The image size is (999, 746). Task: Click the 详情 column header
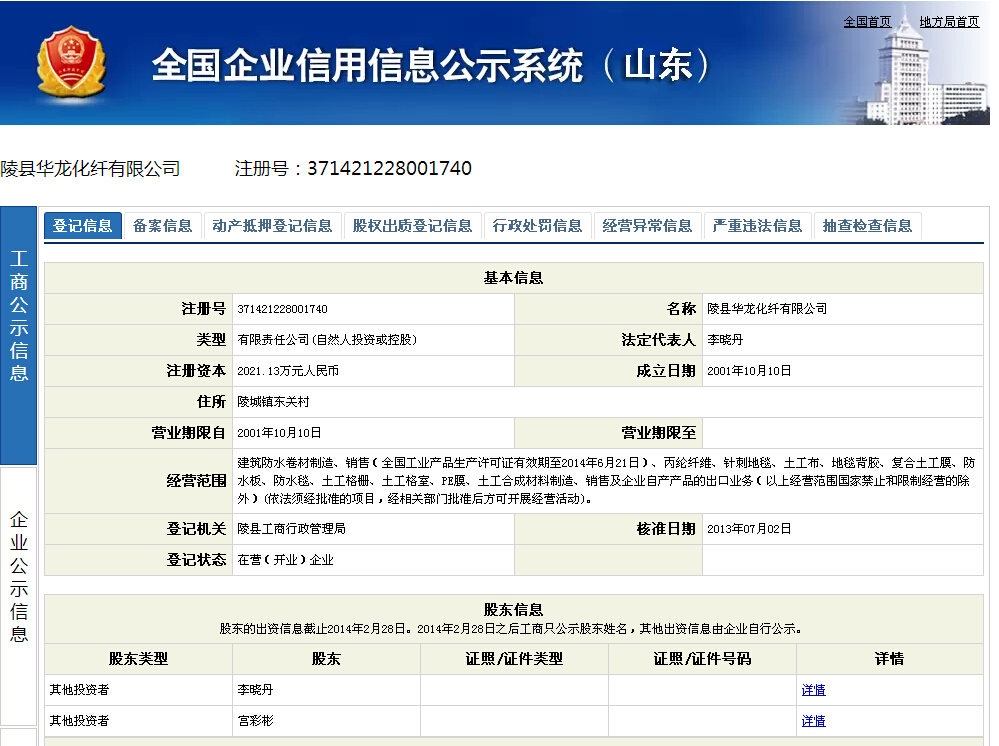(x=889, y=659)
